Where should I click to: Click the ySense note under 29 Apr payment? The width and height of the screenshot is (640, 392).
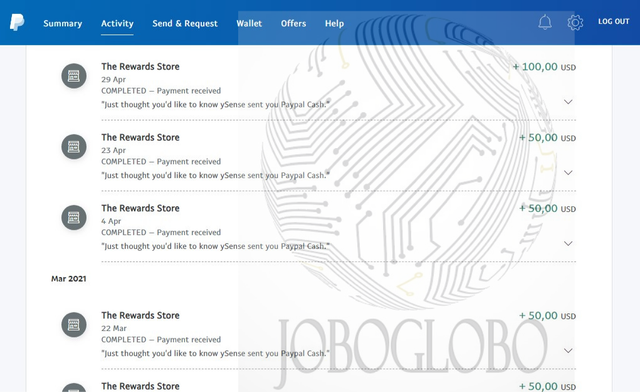coord(216,105)
